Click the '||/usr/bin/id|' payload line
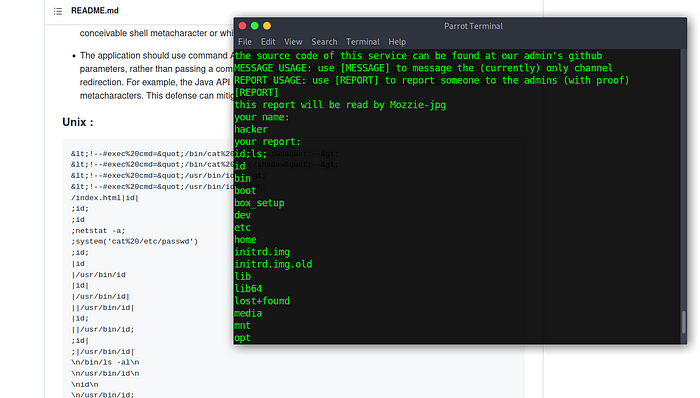The height and width of the screenshot is (398, 700). (103, 307)
